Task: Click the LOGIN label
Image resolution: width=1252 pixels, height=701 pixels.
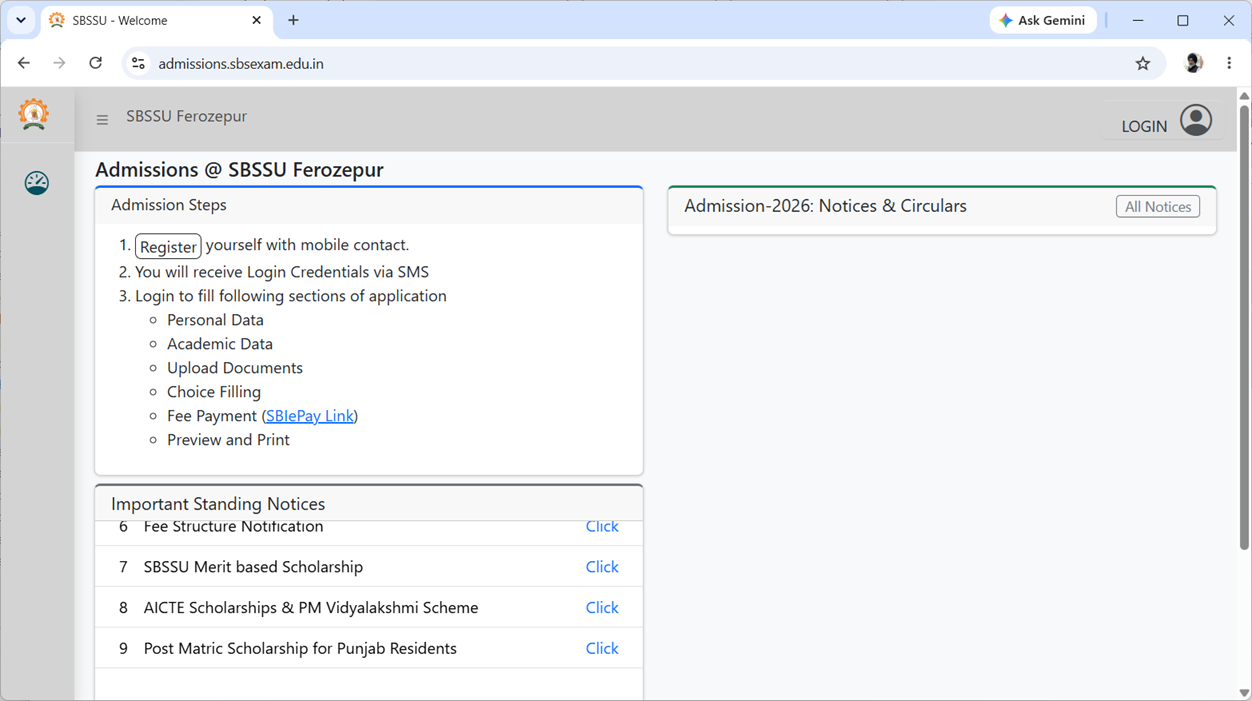Action: click(1144, 126)
